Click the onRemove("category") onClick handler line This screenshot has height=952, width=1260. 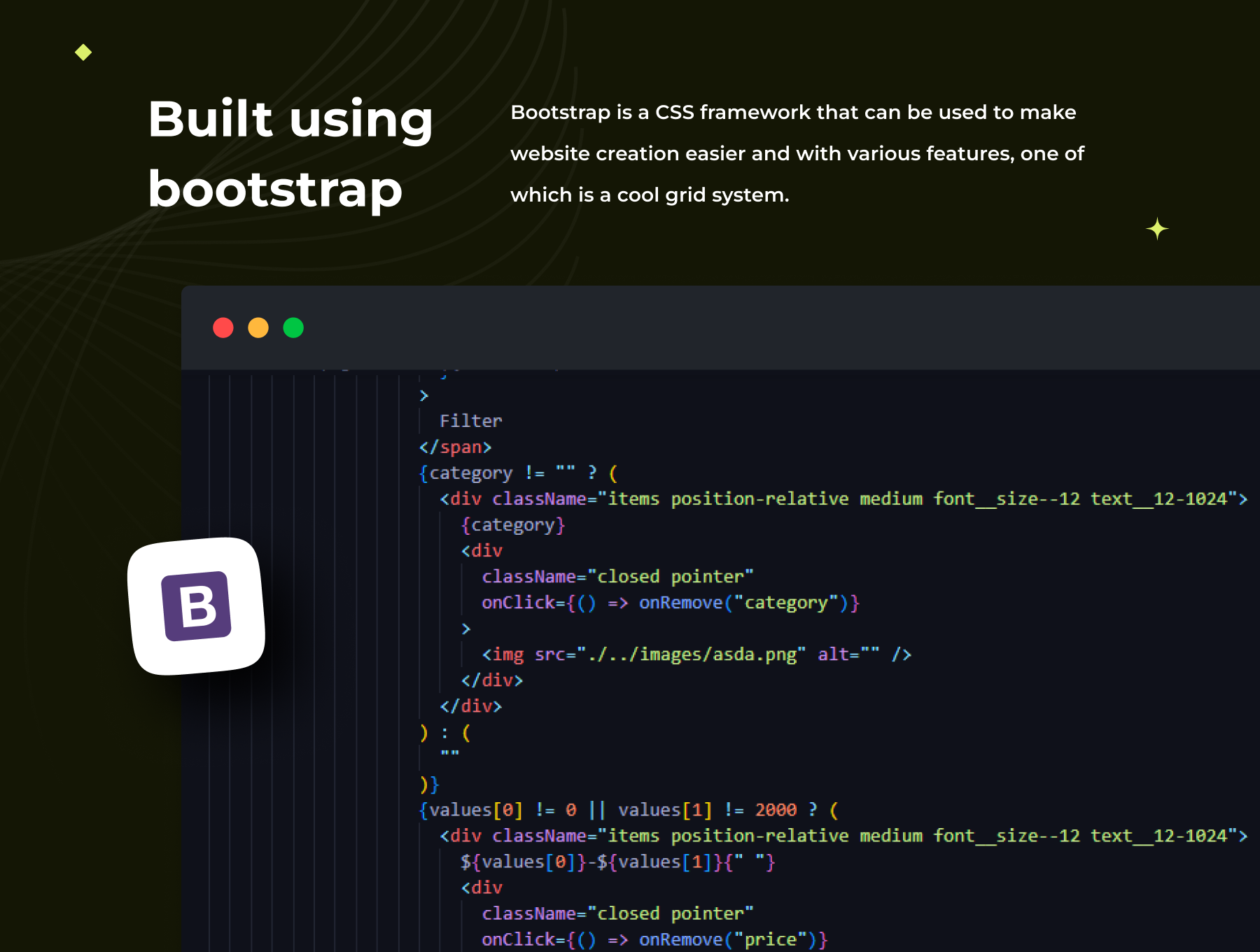pyautogui.click(x=670, y=603)
